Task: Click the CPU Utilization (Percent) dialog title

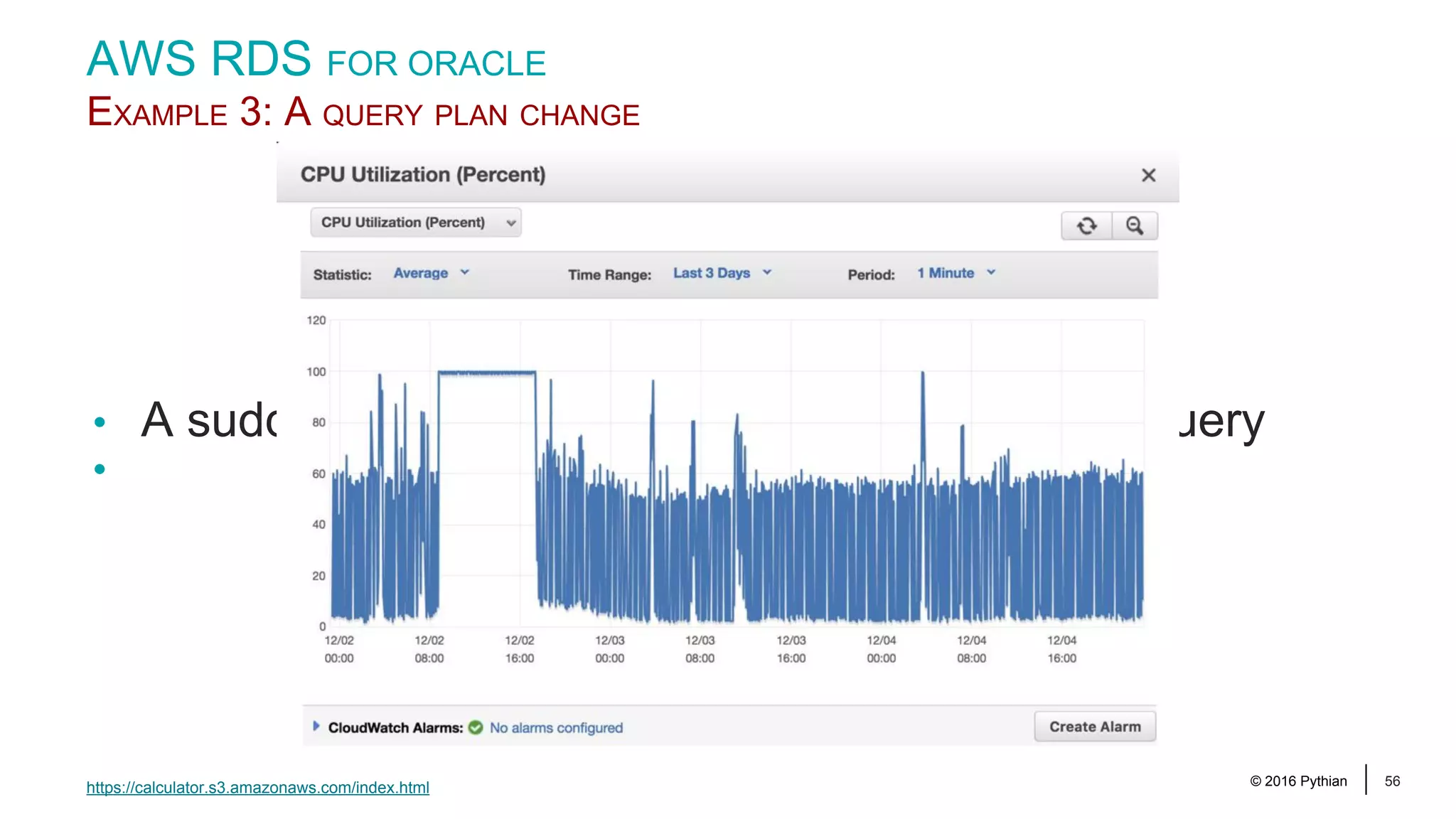Action: [x=423, y=175]
